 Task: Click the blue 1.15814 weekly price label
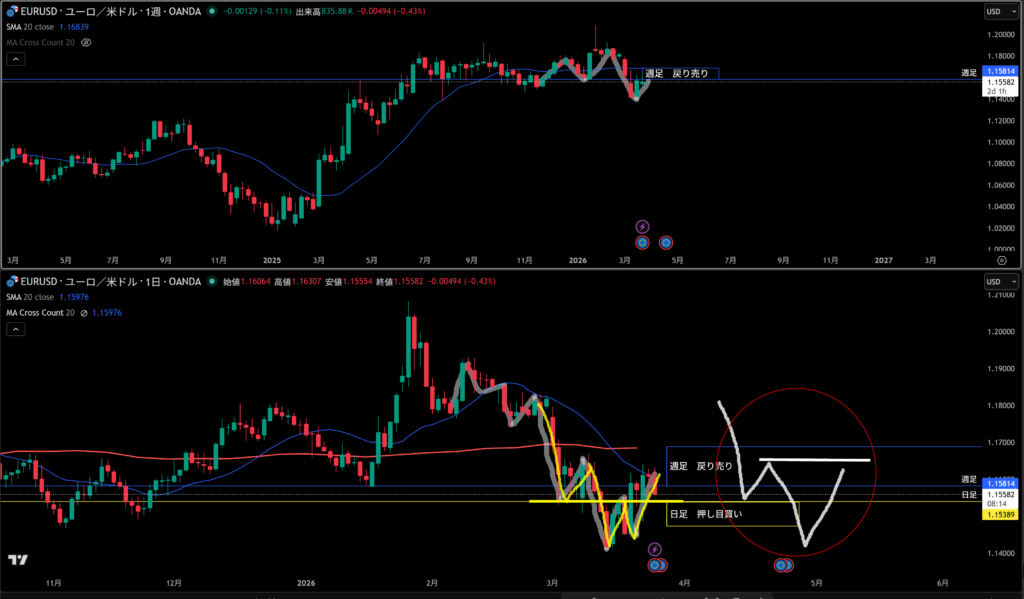click(x=1000, y=72)
